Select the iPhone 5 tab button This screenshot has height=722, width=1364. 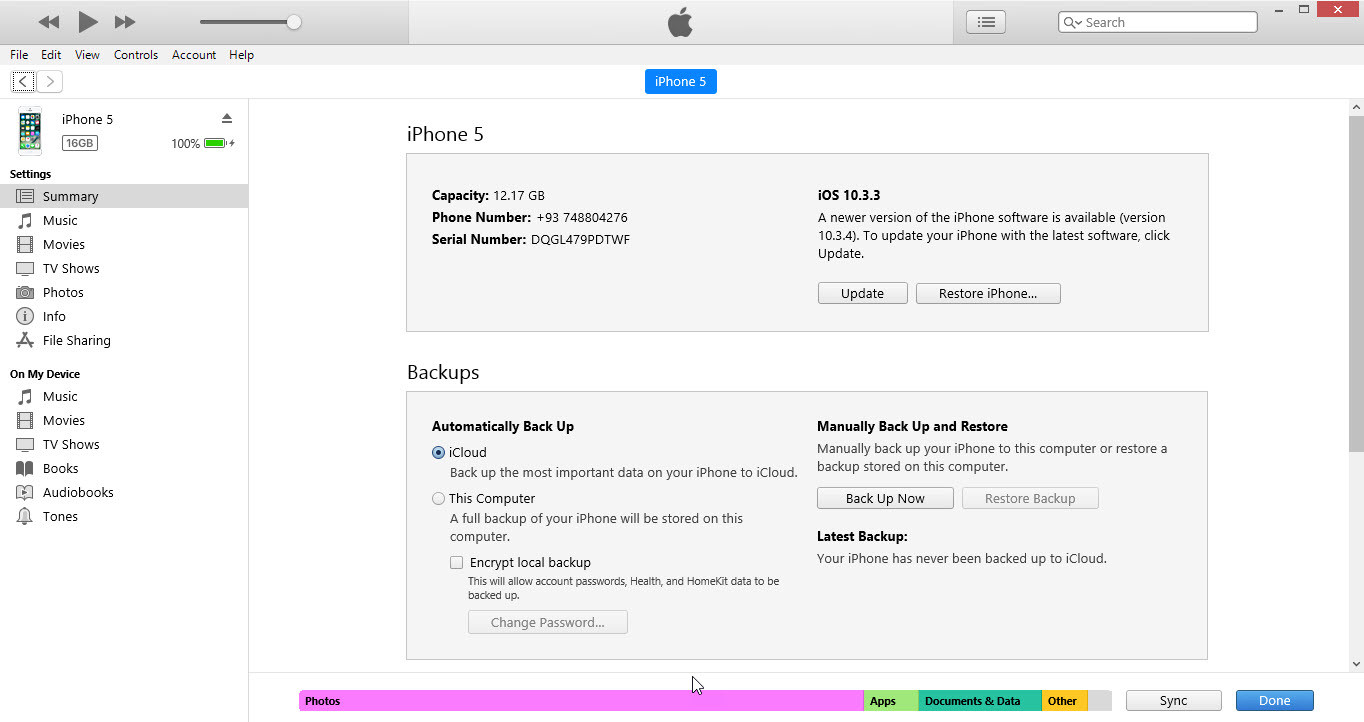tap(680, 82)
